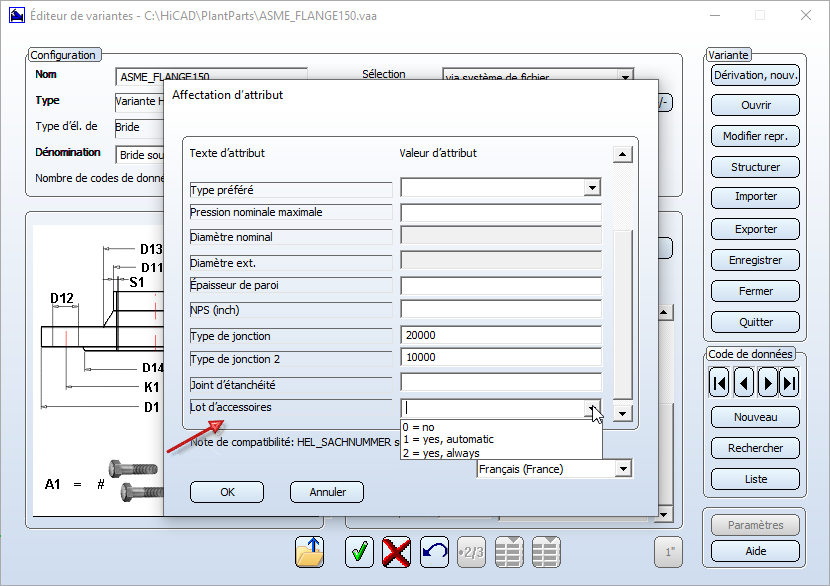Go to next data record
The width and height of the screenshot is (830, 586).
pos(767,383)
